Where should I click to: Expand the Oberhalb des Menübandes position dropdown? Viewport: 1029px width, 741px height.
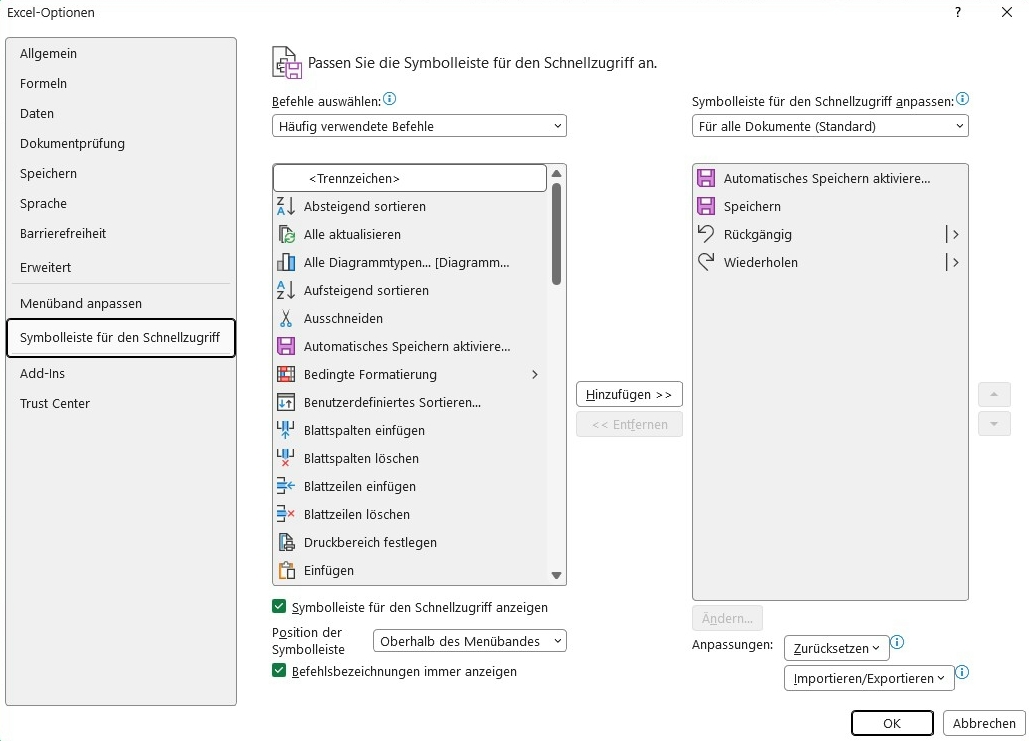[x=470, y=641]
